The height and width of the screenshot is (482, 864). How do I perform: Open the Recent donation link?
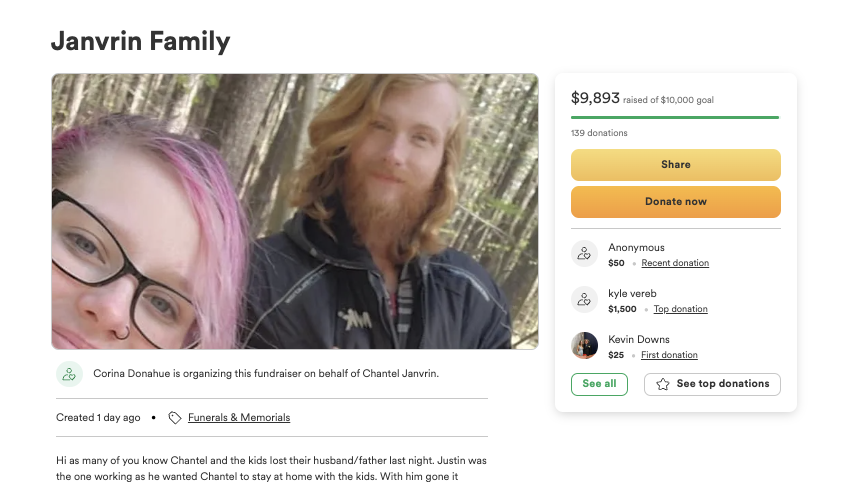click(x=675, y=263)
